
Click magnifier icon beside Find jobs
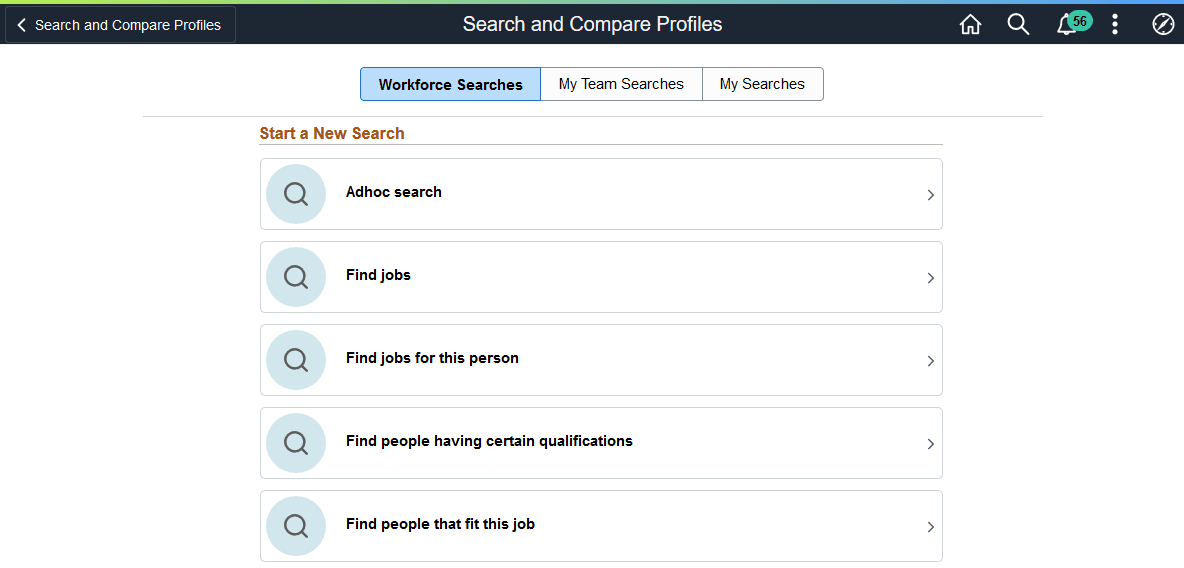296,277
